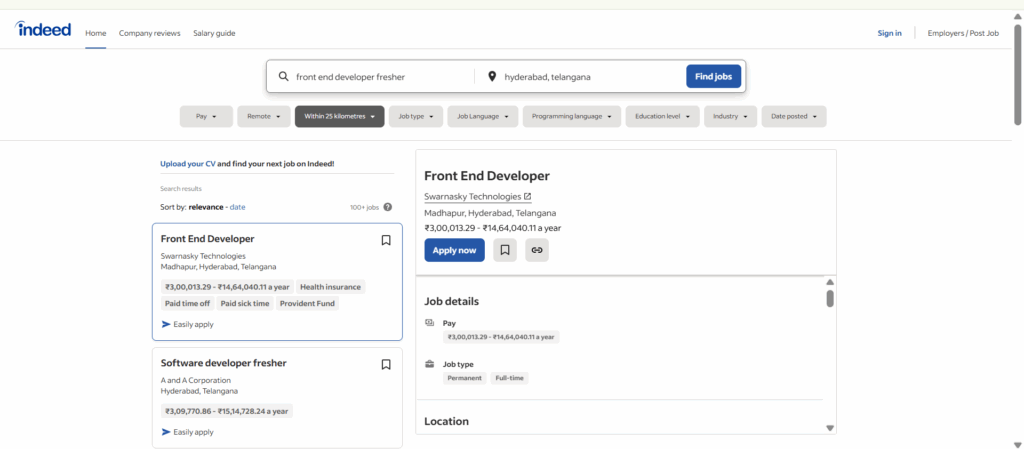This screenshot has height=449, width=1024.
Task: Click the job details panel scroll down arrow
Action: (x=830, y=428)
